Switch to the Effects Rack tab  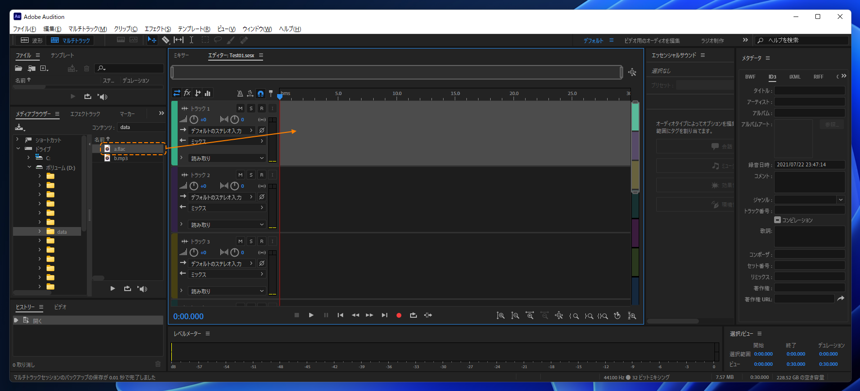tap(85, 114)
